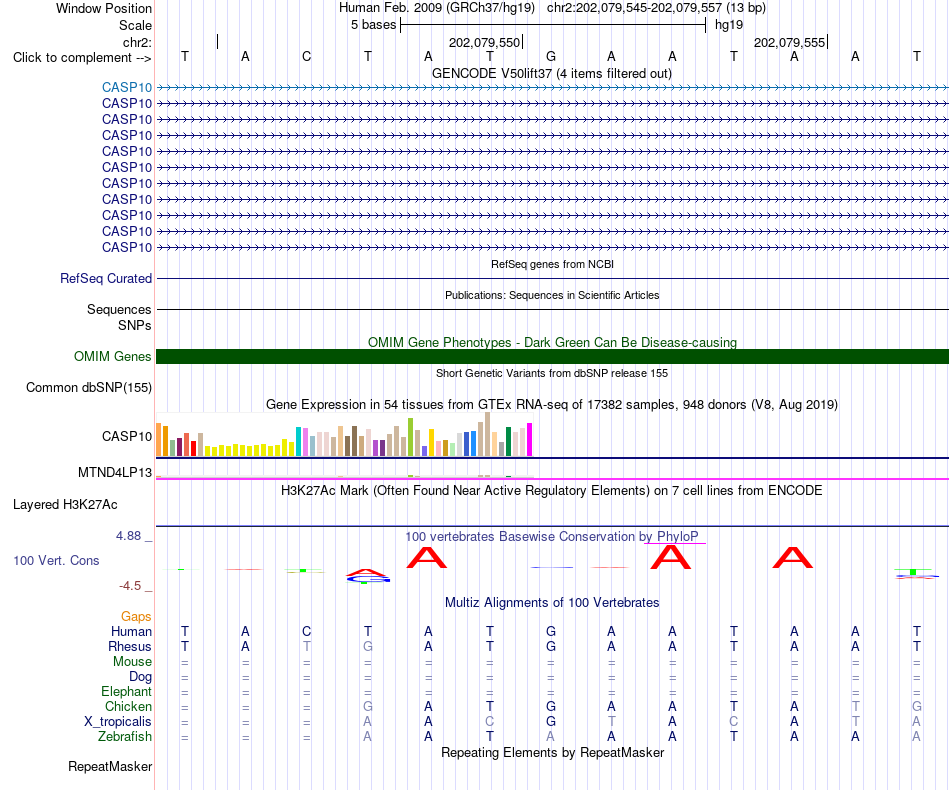Click the Scale label
This screenshot has width=950, height=790.
pos(135,25)
